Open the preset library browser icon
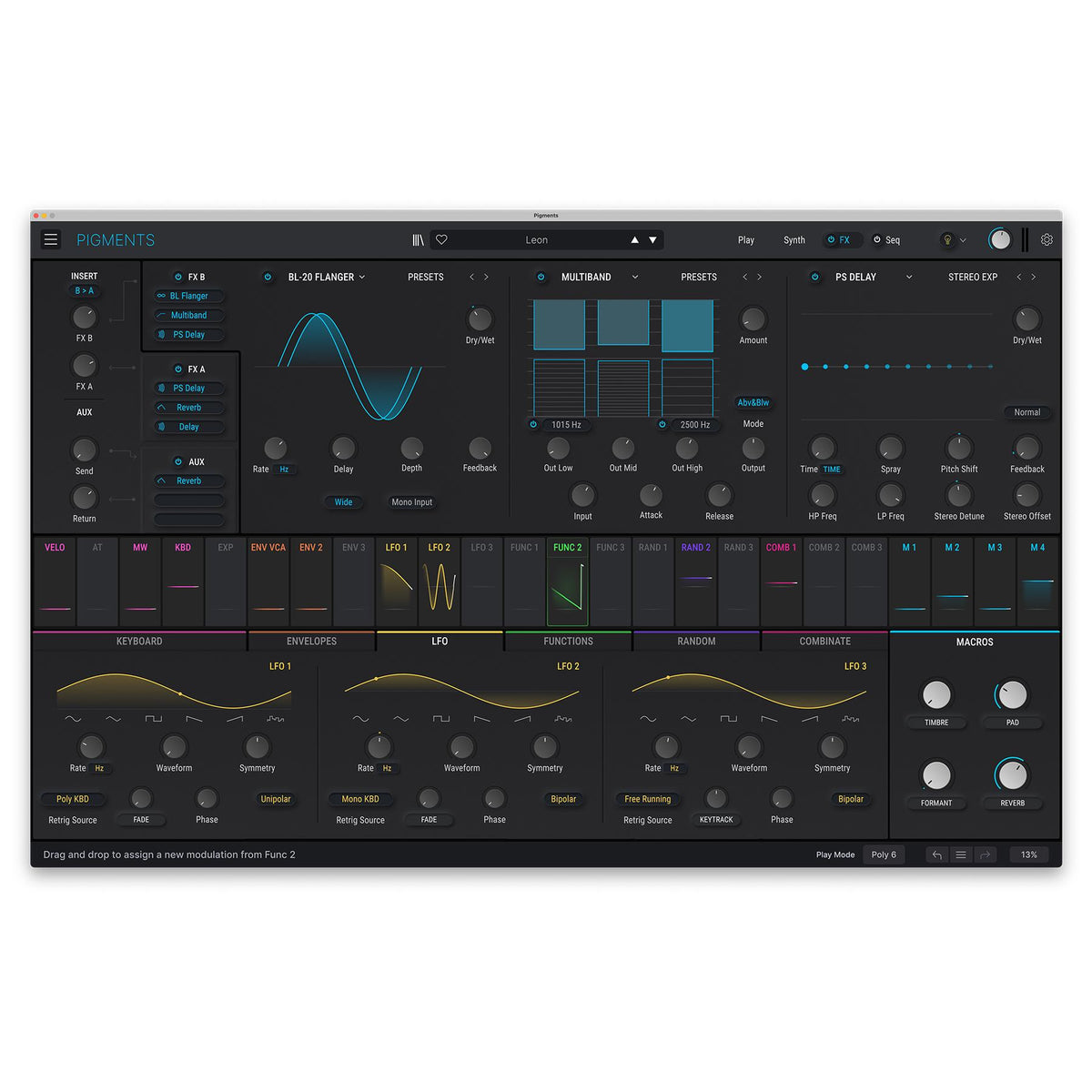The height and width of the screenshot is (1092, 1092). 418,240
